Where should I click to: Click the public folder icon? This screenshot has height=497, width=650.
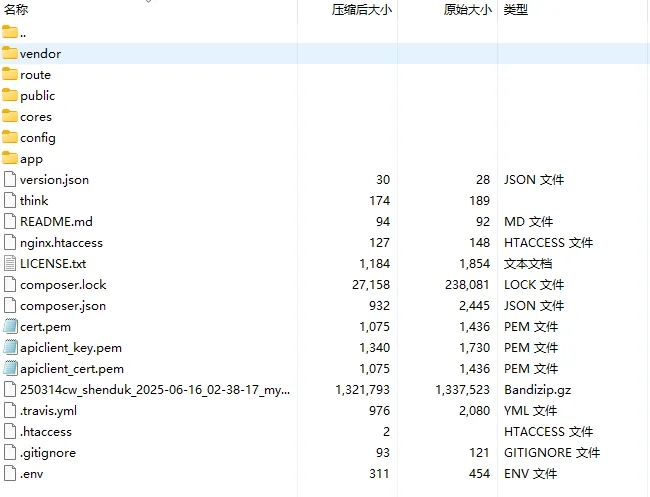pyautogui.click(x=10, y=96)
